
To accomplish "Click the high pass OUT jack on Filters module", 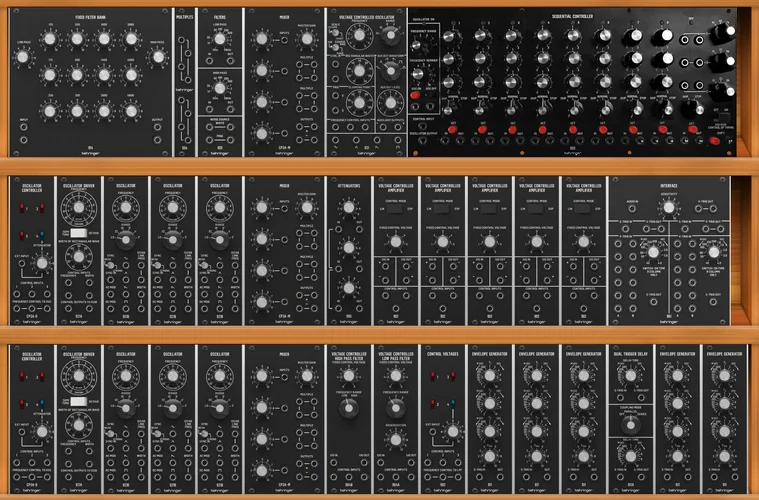I will coord(230,109).
